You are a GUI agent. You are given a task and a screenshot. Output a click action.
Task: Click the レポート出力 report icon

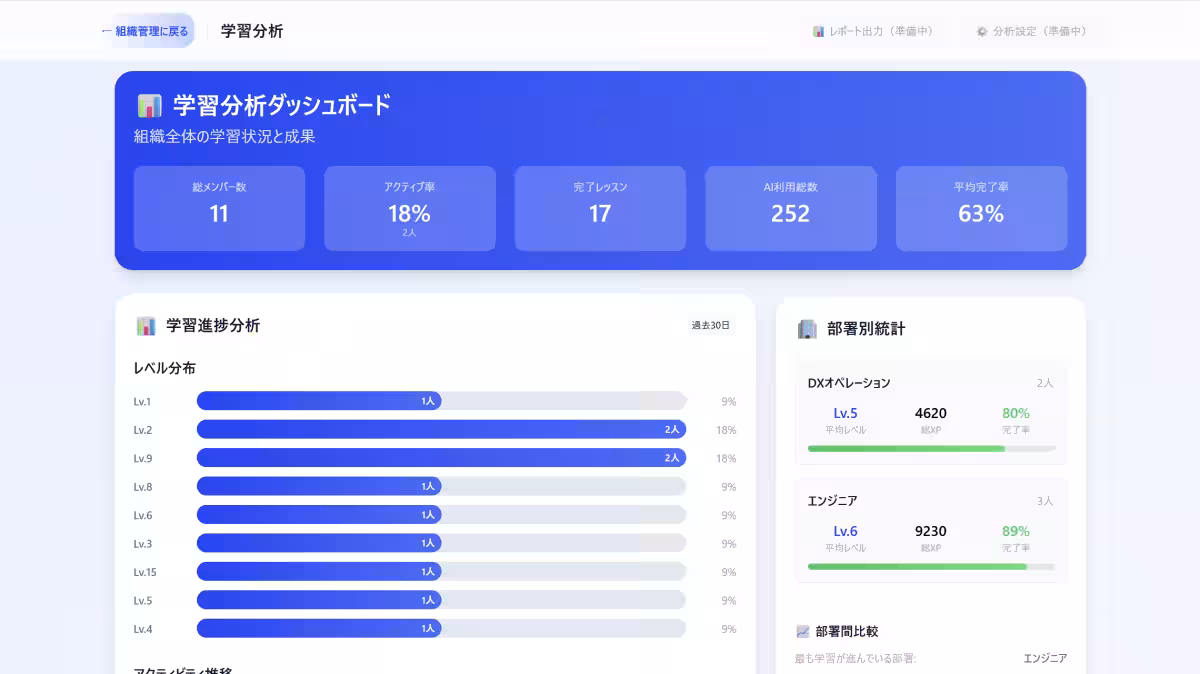coord(818,31)
